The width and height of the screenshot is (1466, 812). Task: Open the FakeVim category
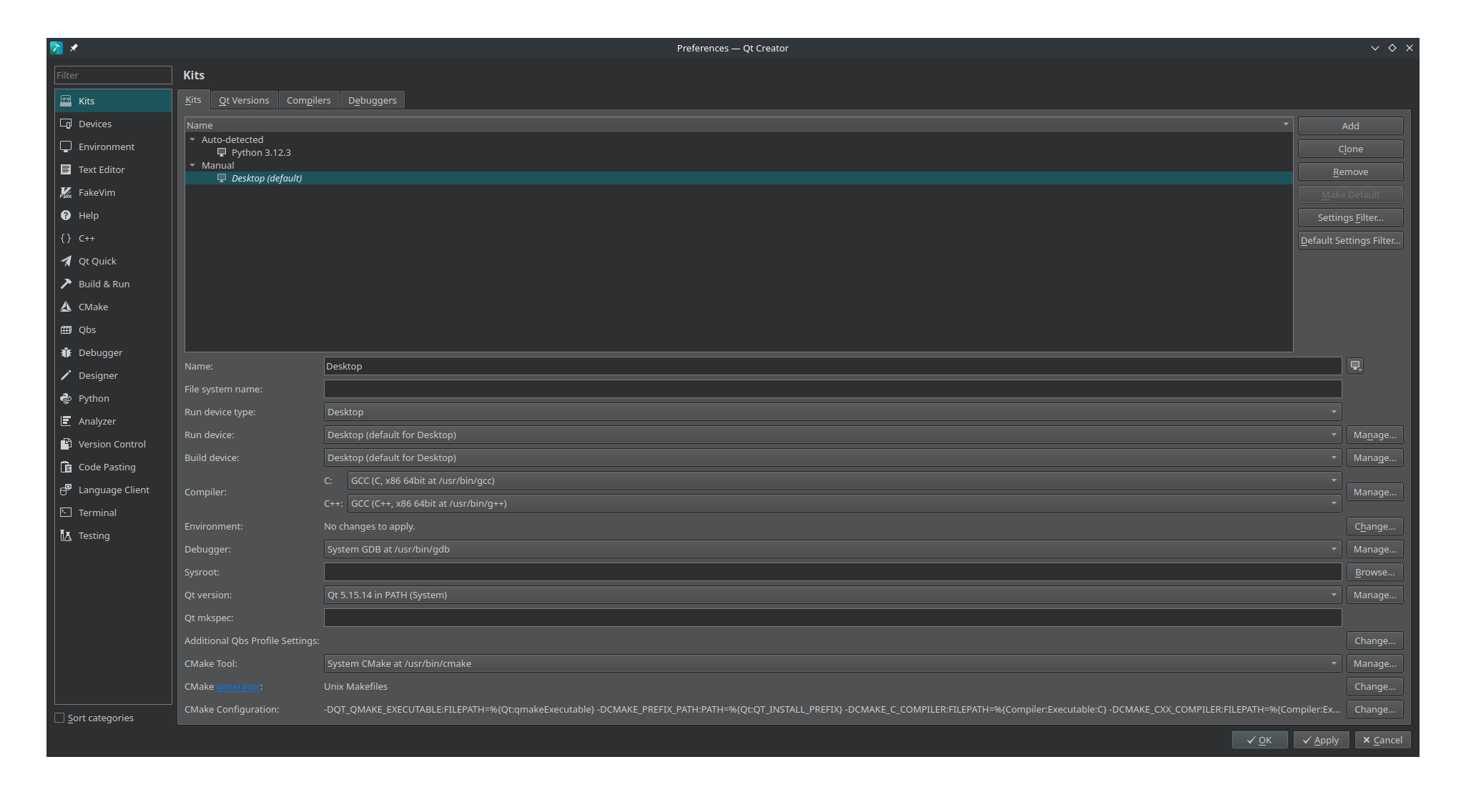[113, 192]
